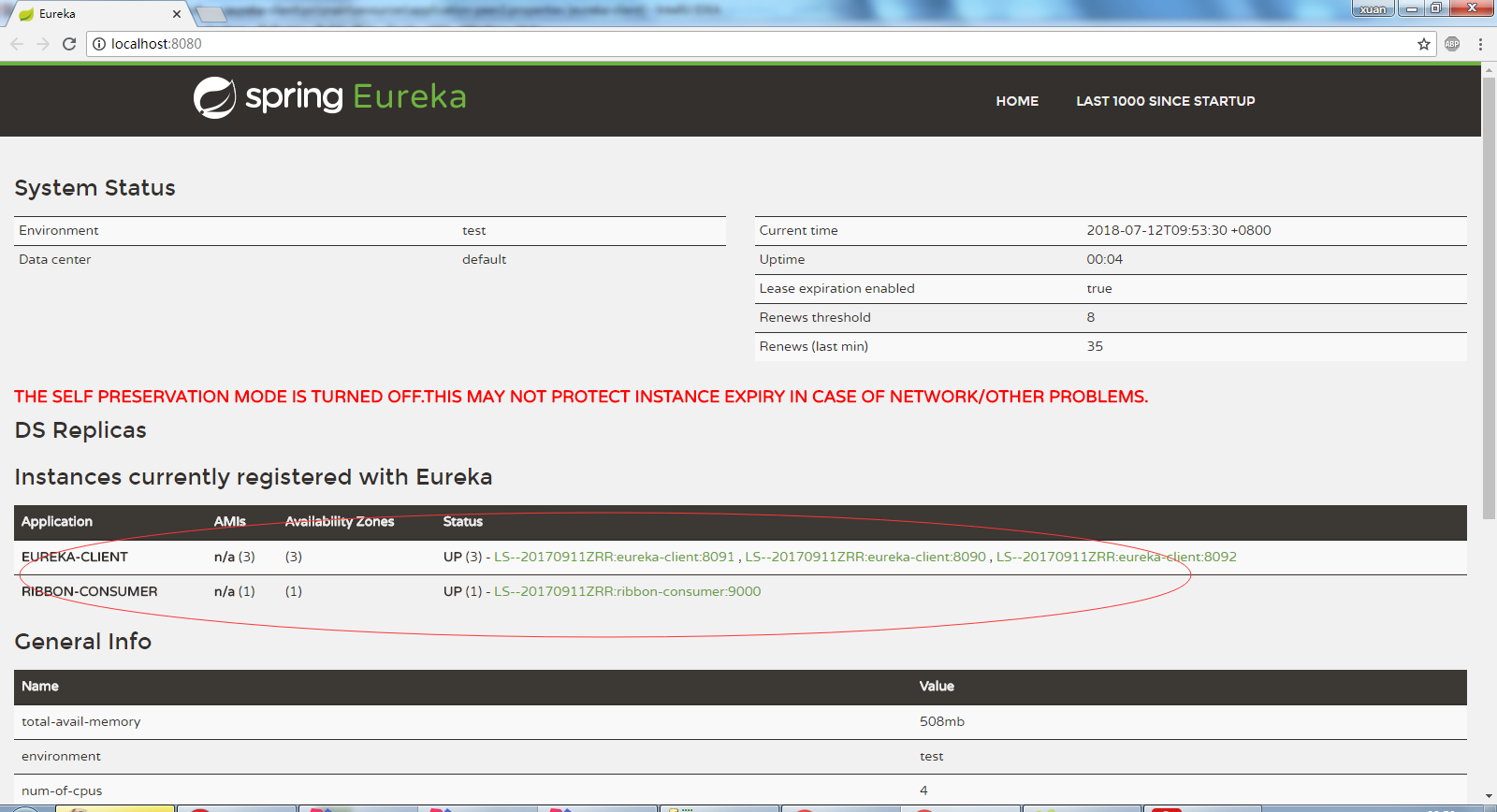Click the total-avail-memory row name
Screen dimensions: 1497x812
(x=81, y=721)
